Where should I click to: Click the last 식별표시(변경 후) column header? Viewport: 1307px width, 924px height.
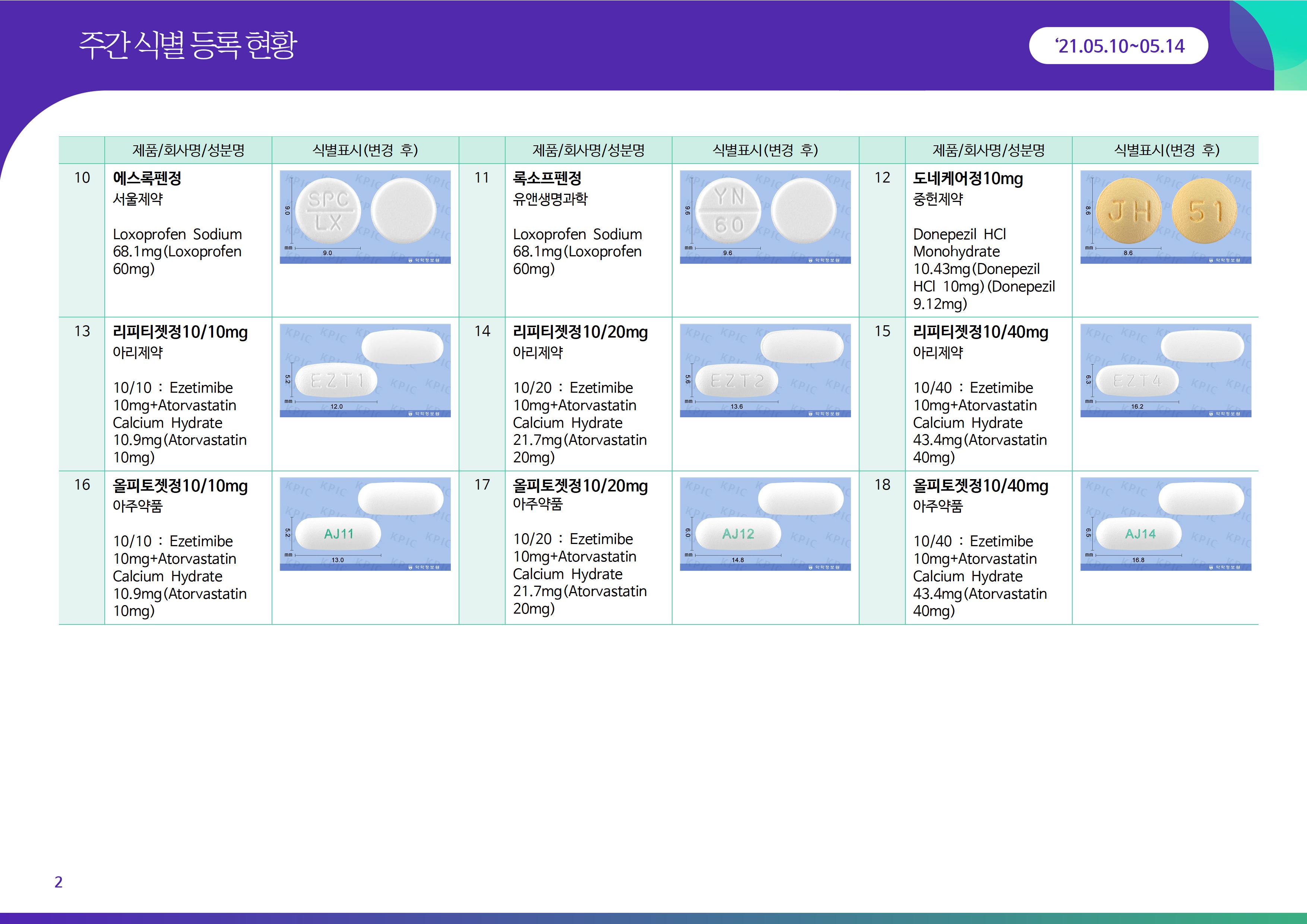coord(1166,150)
